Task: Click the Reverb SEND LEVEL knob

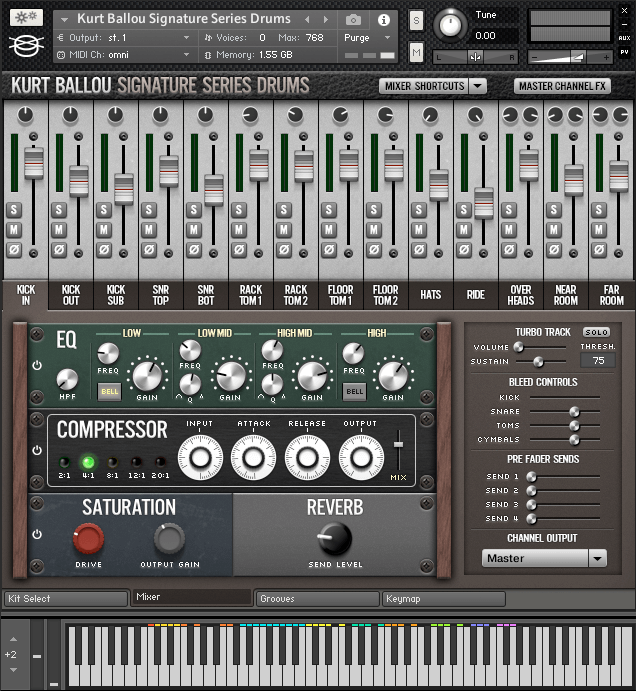Action: [x=335, y=539]
